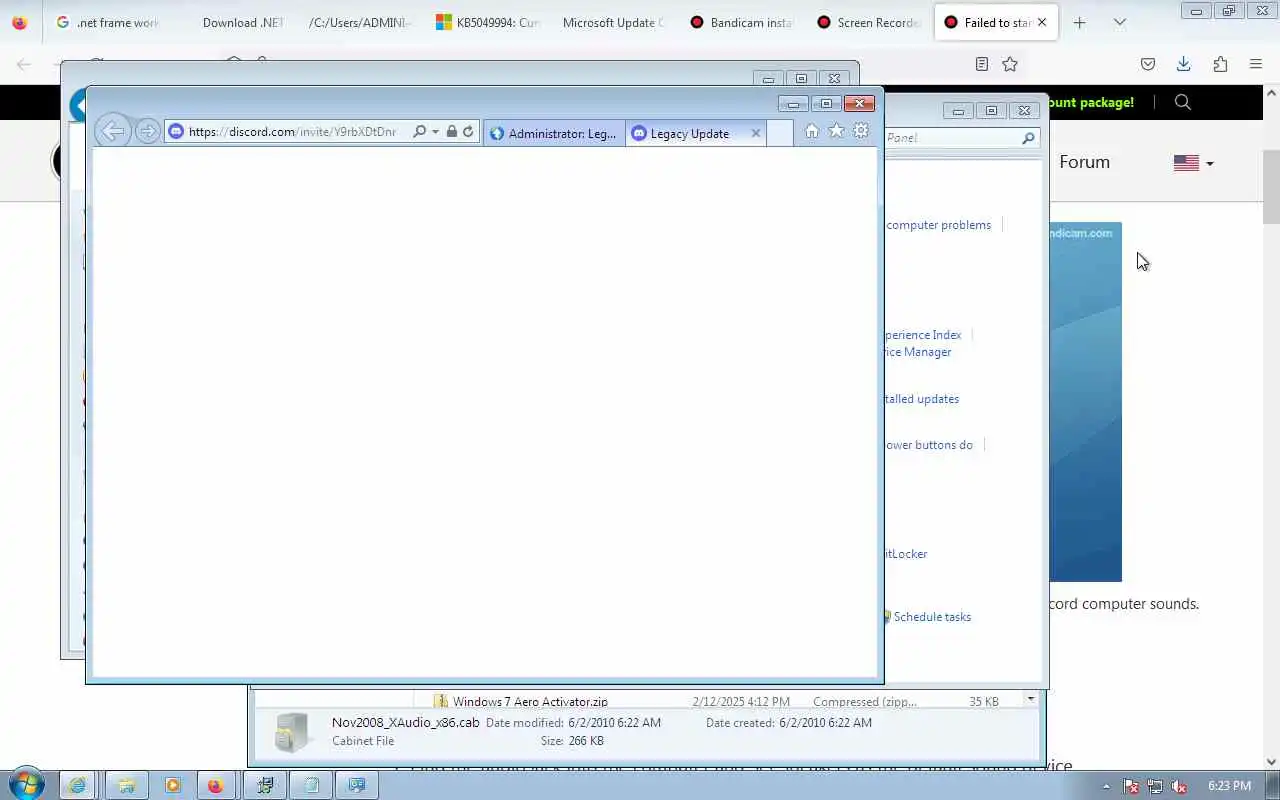Open the Forum link on Bandicam site

pos(1084,162)
